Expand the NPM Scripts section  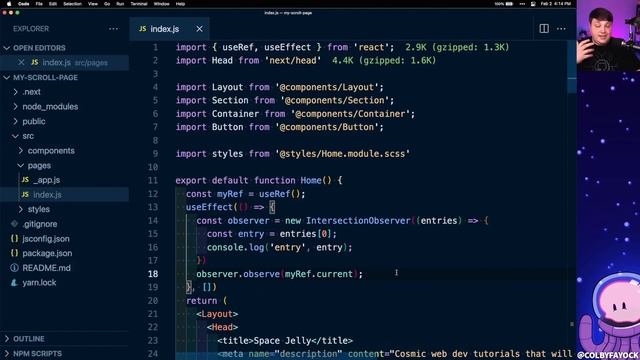[7, 353]
